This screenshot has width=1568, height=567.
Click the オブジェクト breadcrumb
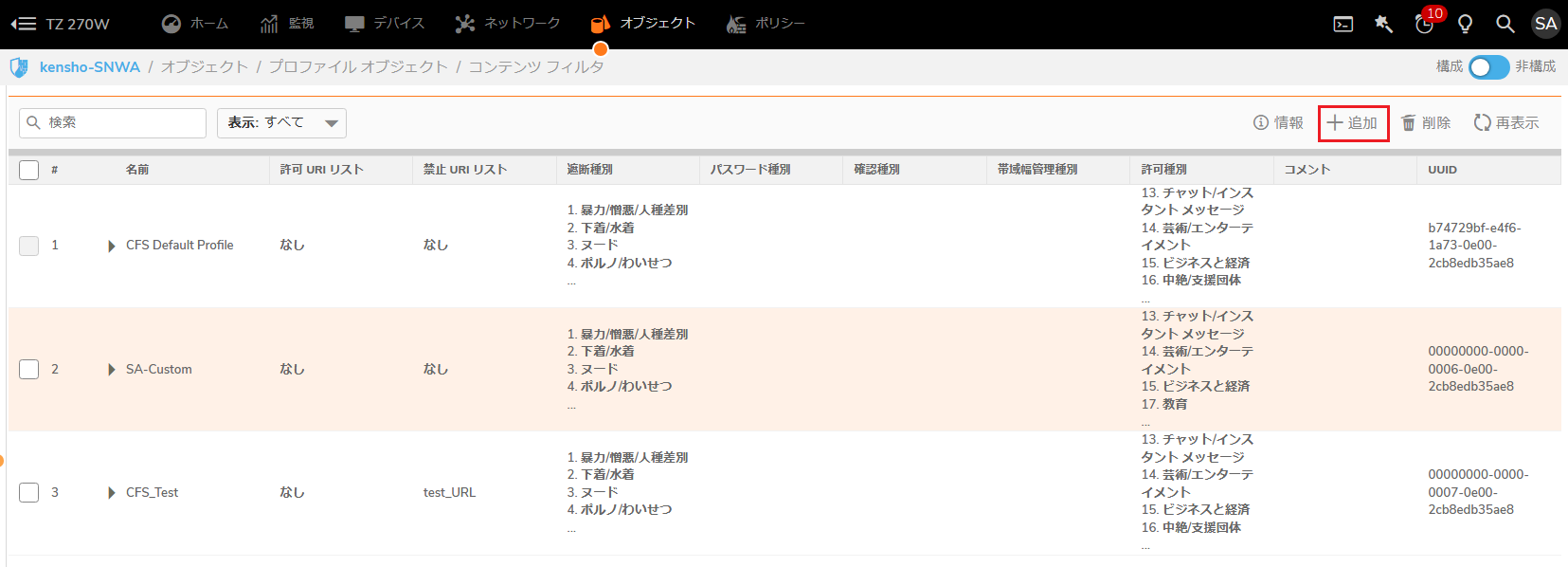(205, 67)
